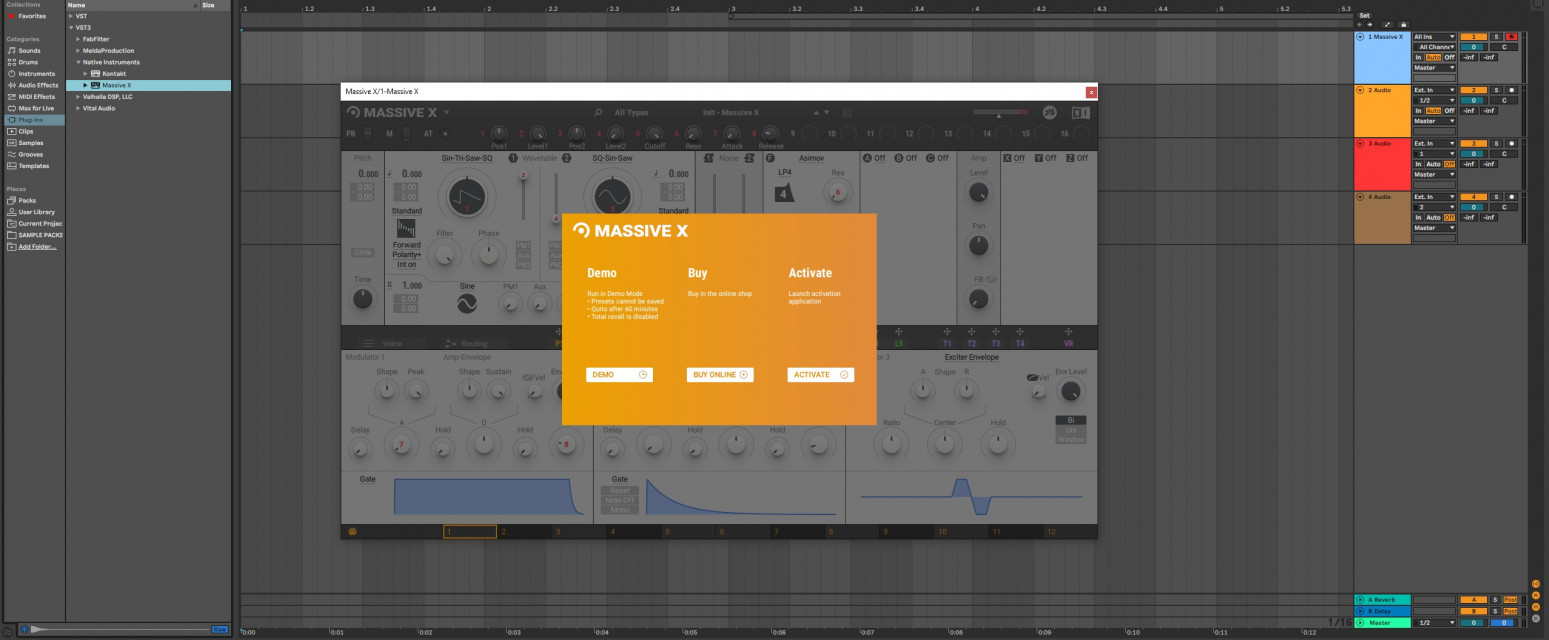Select the Instruments category in the browser
This screenshot has width=1549, height=640.
[x=30, y=73]
